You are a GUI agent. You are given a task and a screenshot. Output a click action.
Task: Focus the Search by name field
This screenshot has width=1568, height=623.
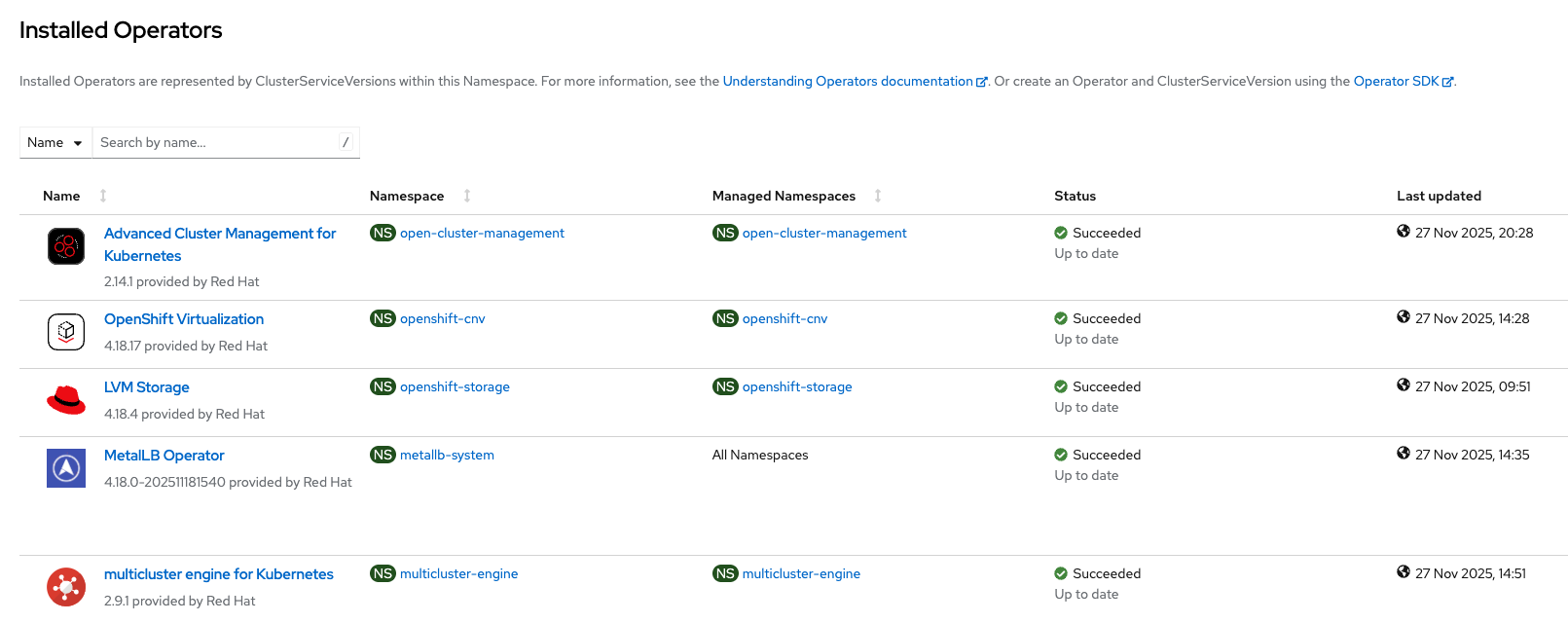[x=216, y=142]
